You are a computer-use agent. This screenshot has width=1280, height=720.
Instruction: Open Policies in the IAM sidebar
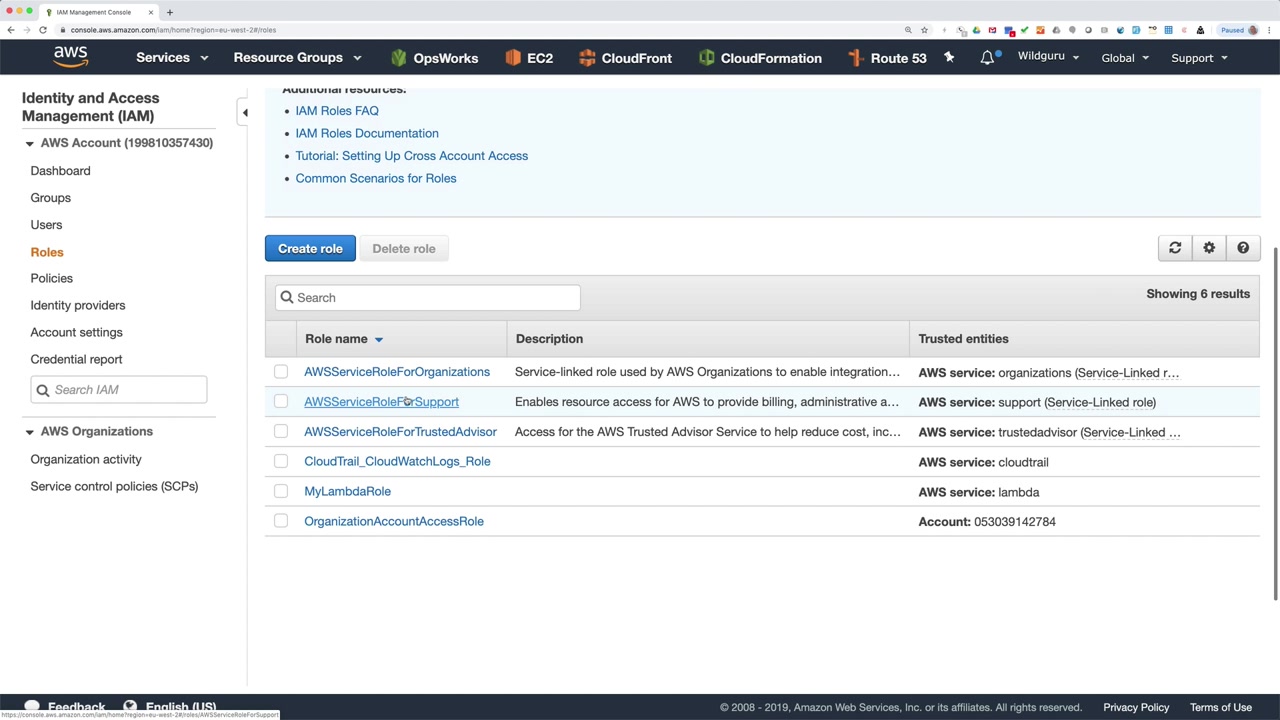[x=52, y=278]
